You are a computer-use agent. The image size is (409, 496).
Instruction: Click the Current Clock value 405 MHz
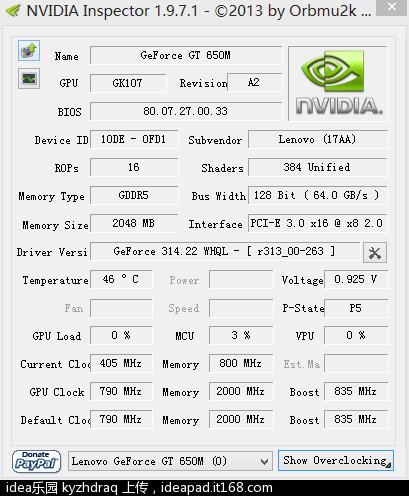click(x=121, y=363)
